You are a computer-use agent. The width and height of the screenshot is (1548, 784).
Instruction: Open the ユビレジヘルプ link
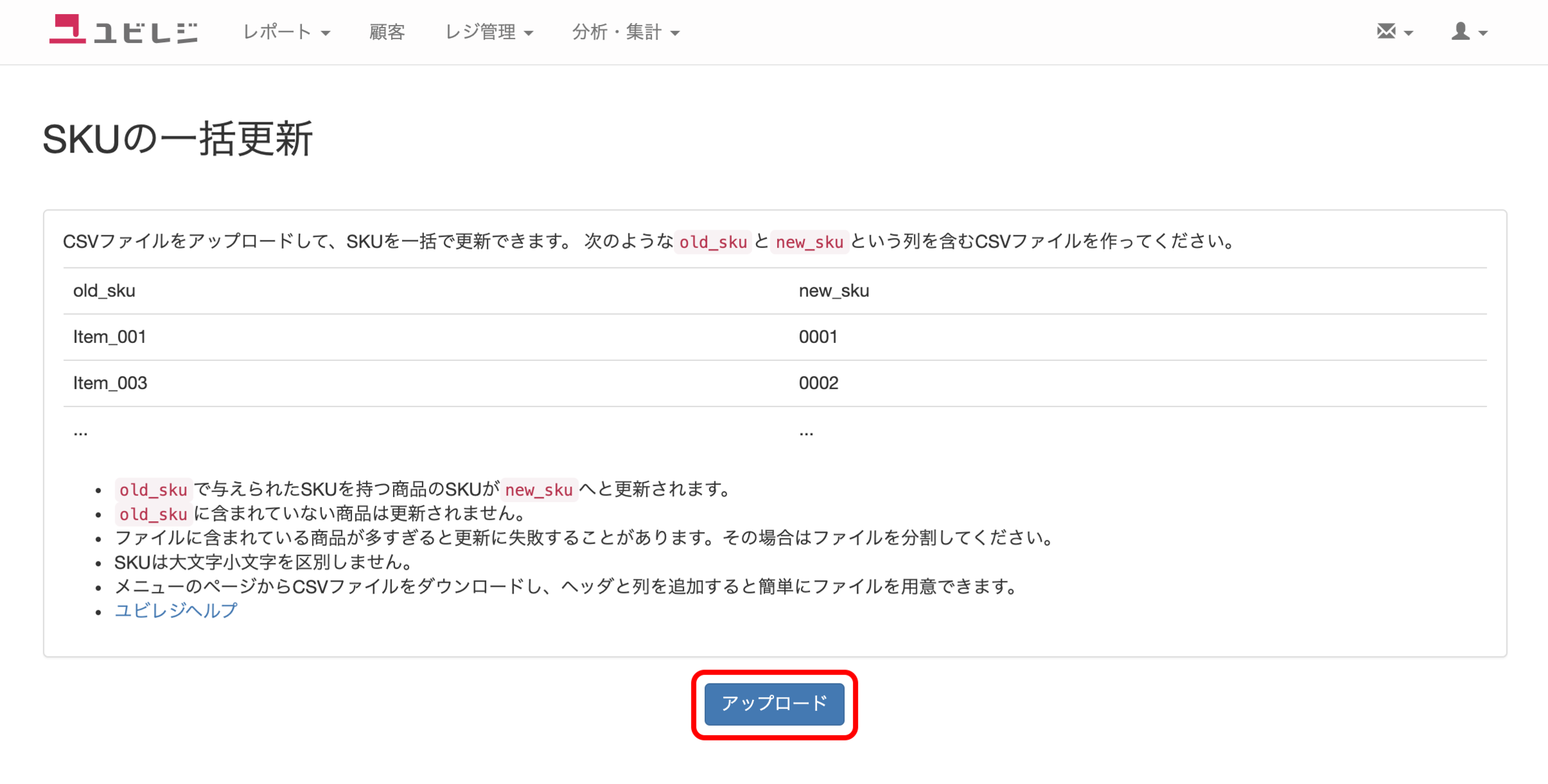[x=176, y=610]
